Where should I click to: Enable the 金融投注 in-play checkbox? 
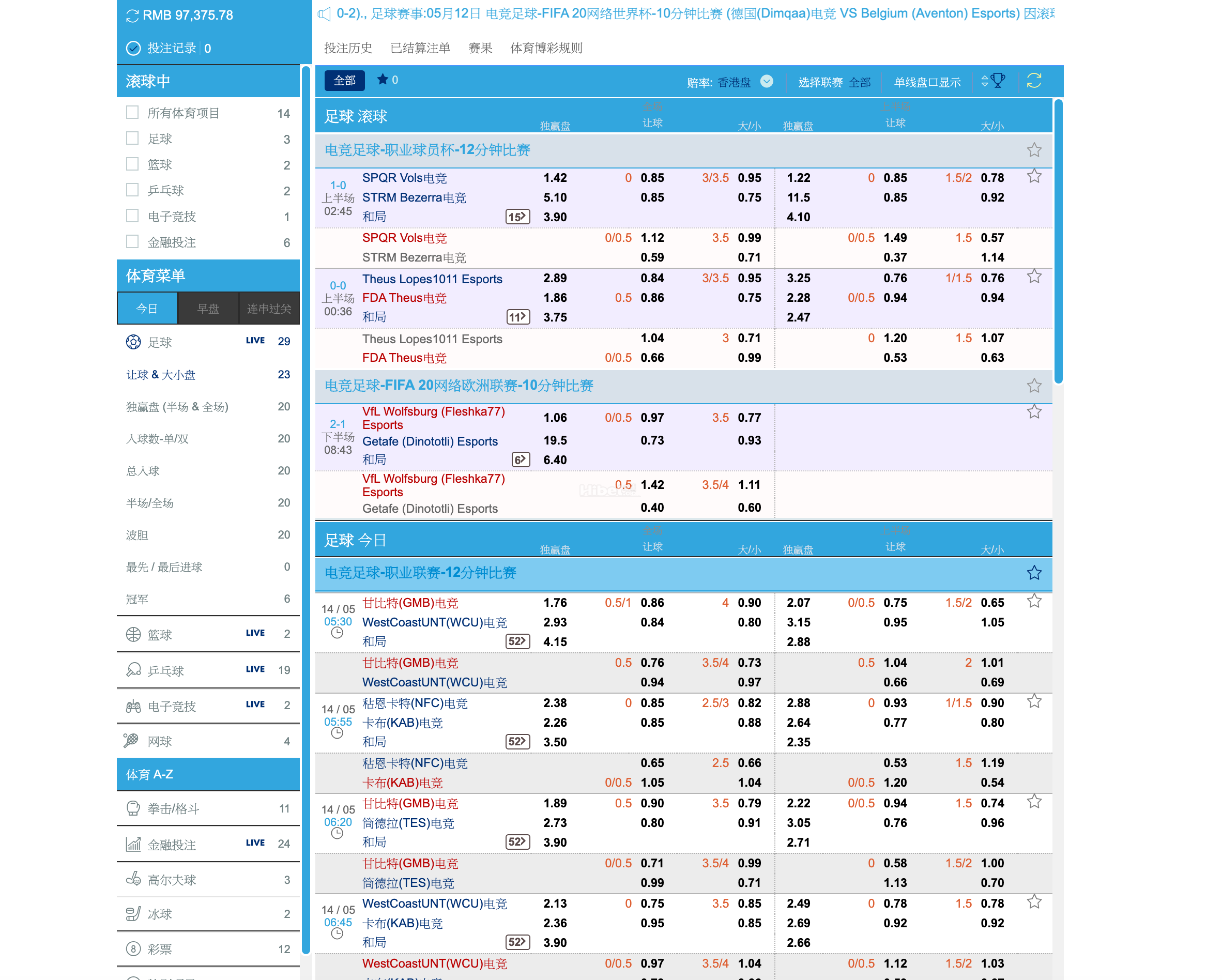click(x=132, y=241)
